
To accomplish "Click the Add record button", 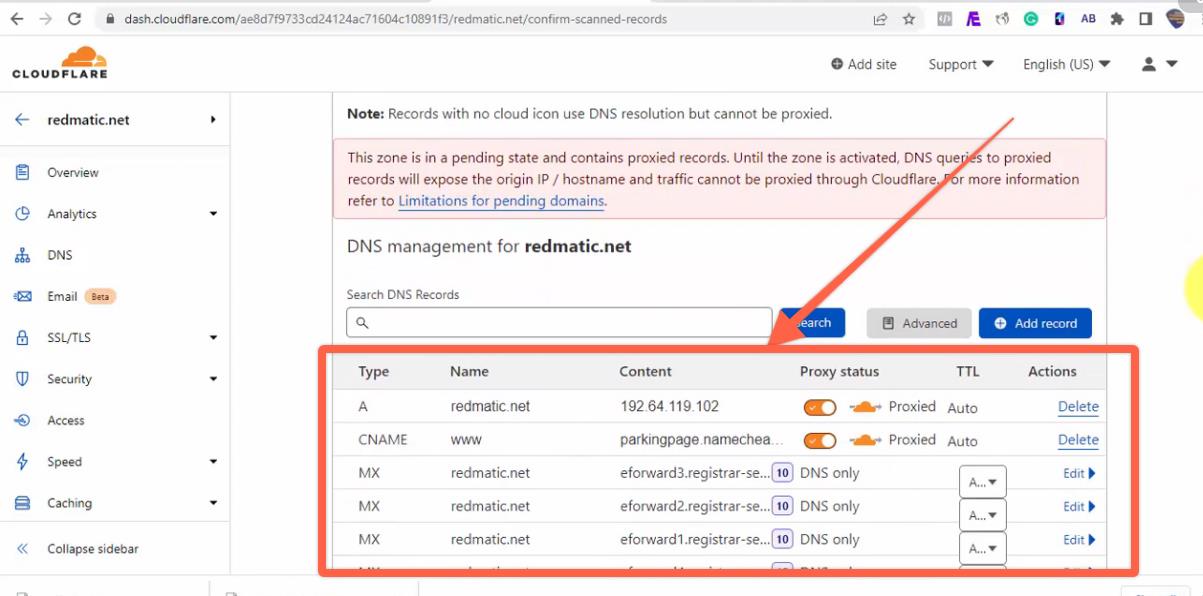I will tap(1035, 323).
